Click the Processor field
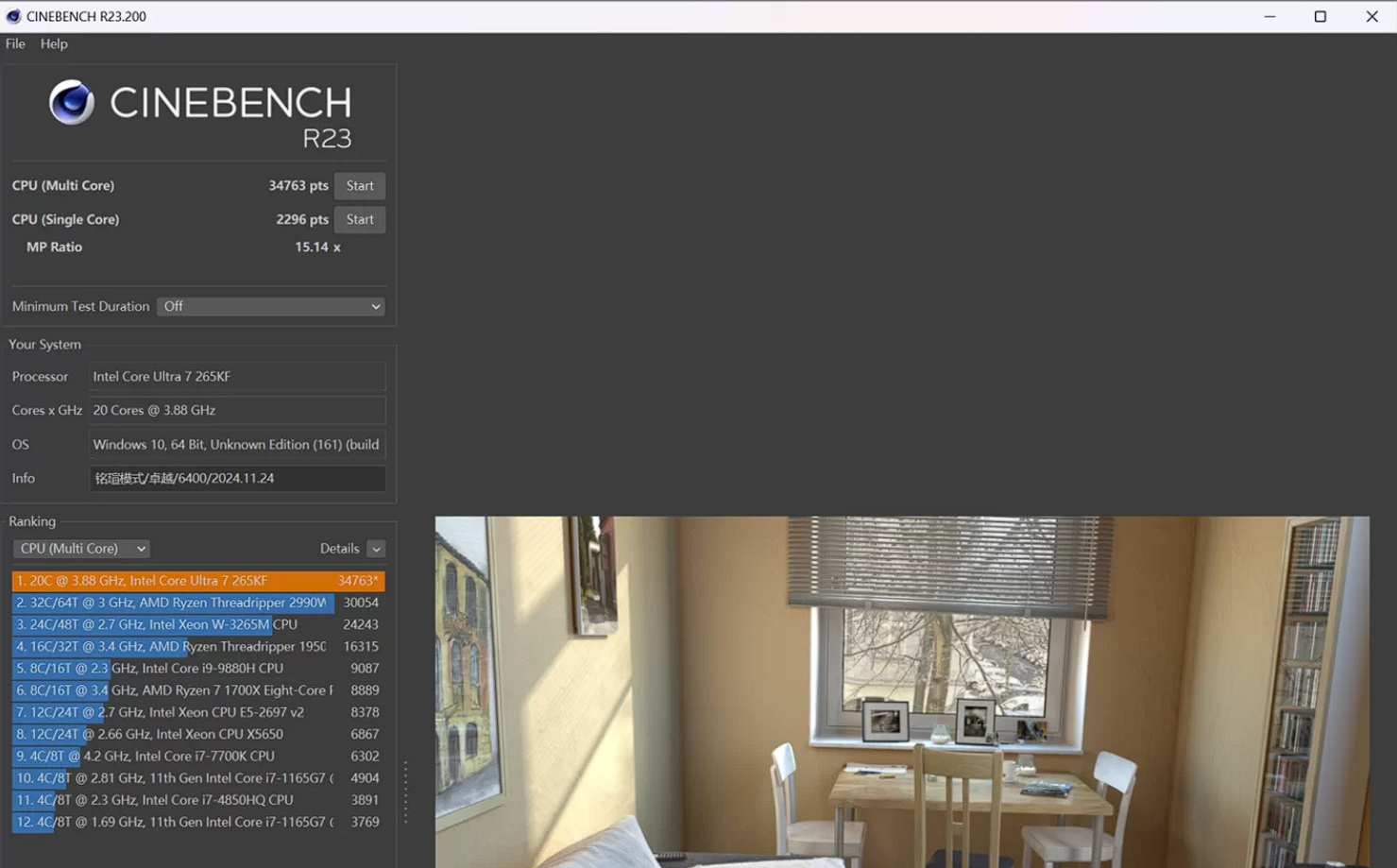The height and width of the screenshot is (868, 1397). pyautogui.click(x=237, y=376)
